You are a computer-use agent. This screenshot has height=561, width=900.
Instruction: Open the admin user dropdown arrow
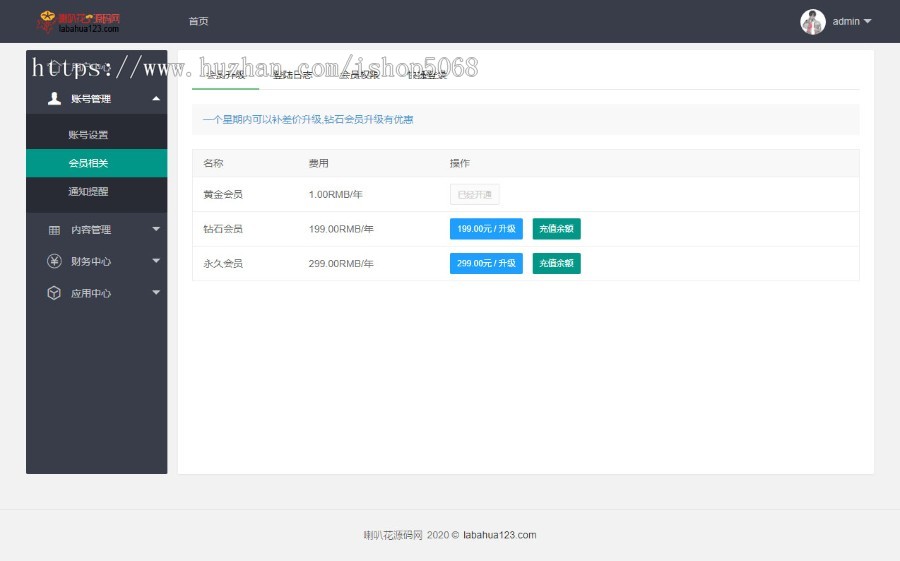[x=867, y=21]
